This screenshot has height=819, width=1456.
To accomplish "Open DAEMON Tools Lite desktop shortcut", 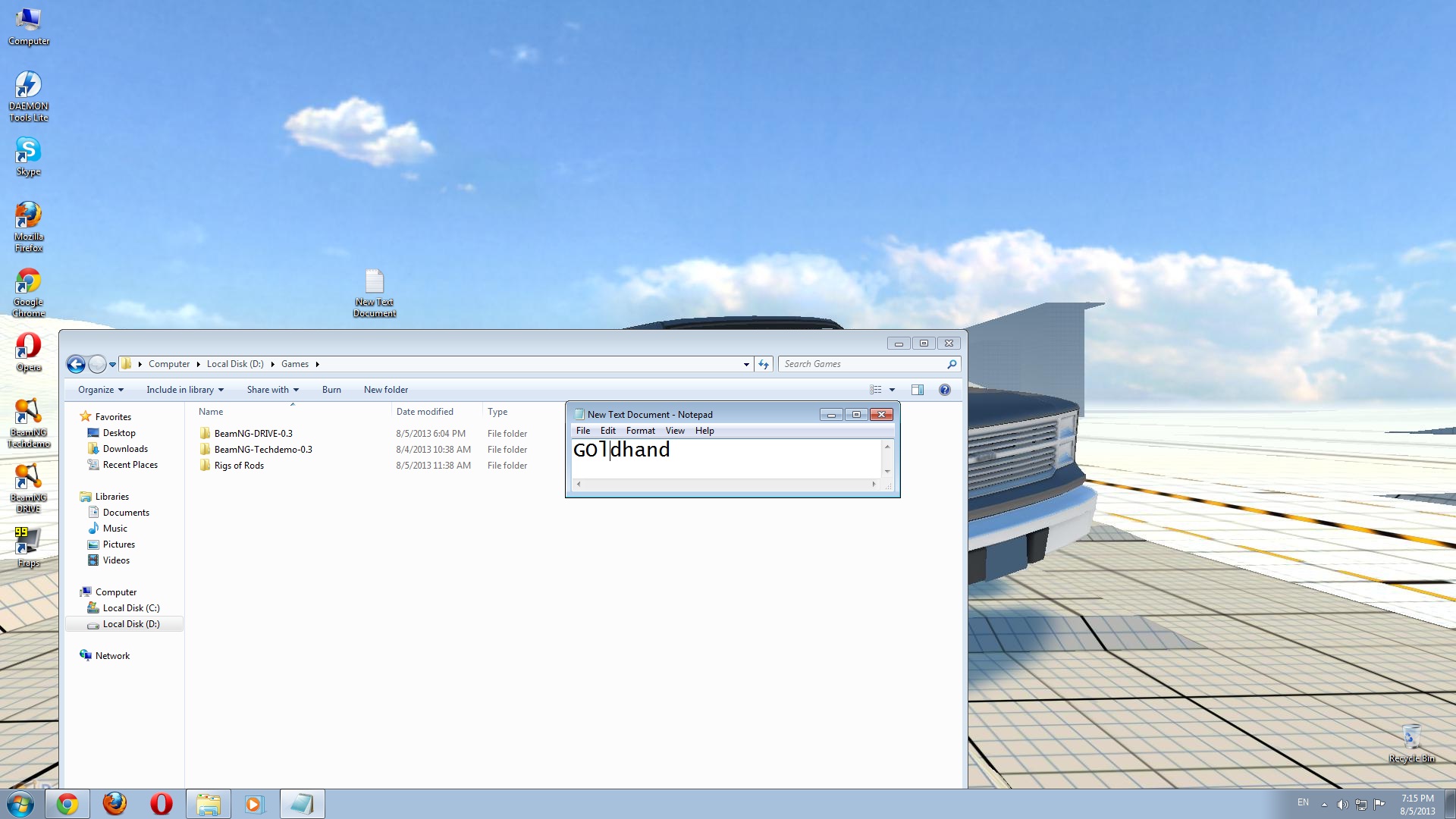I will (29, 96).
